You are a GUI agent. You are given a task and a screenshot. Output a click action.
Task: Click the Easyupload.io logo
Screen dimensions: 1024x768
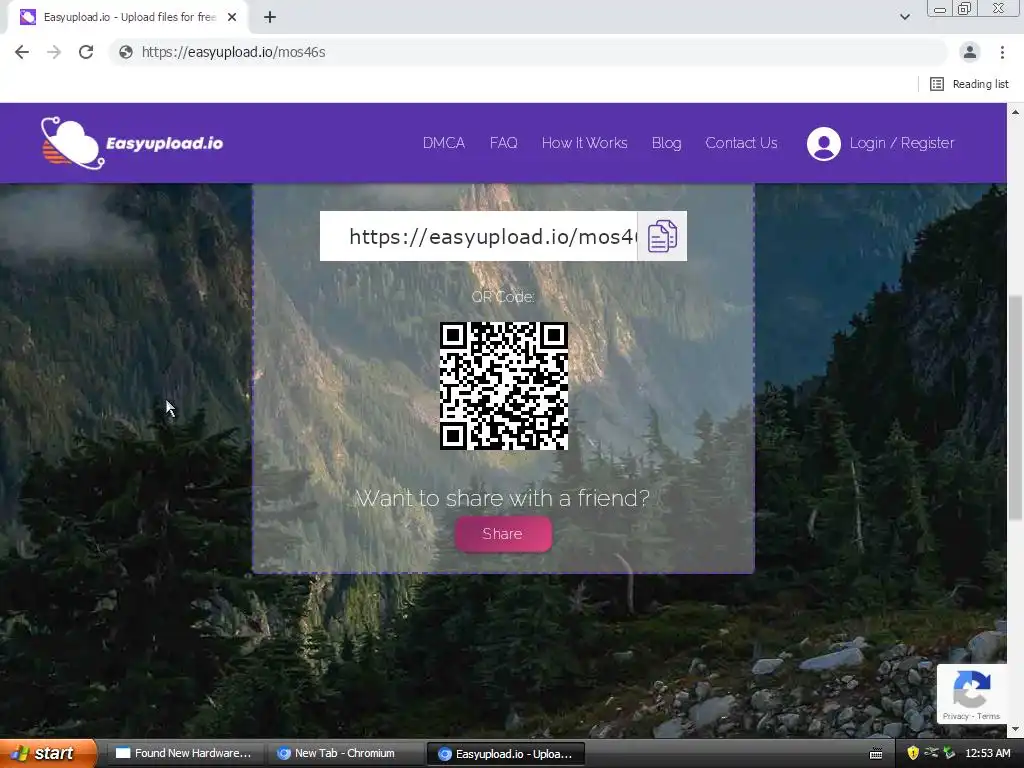click(132, 143)
